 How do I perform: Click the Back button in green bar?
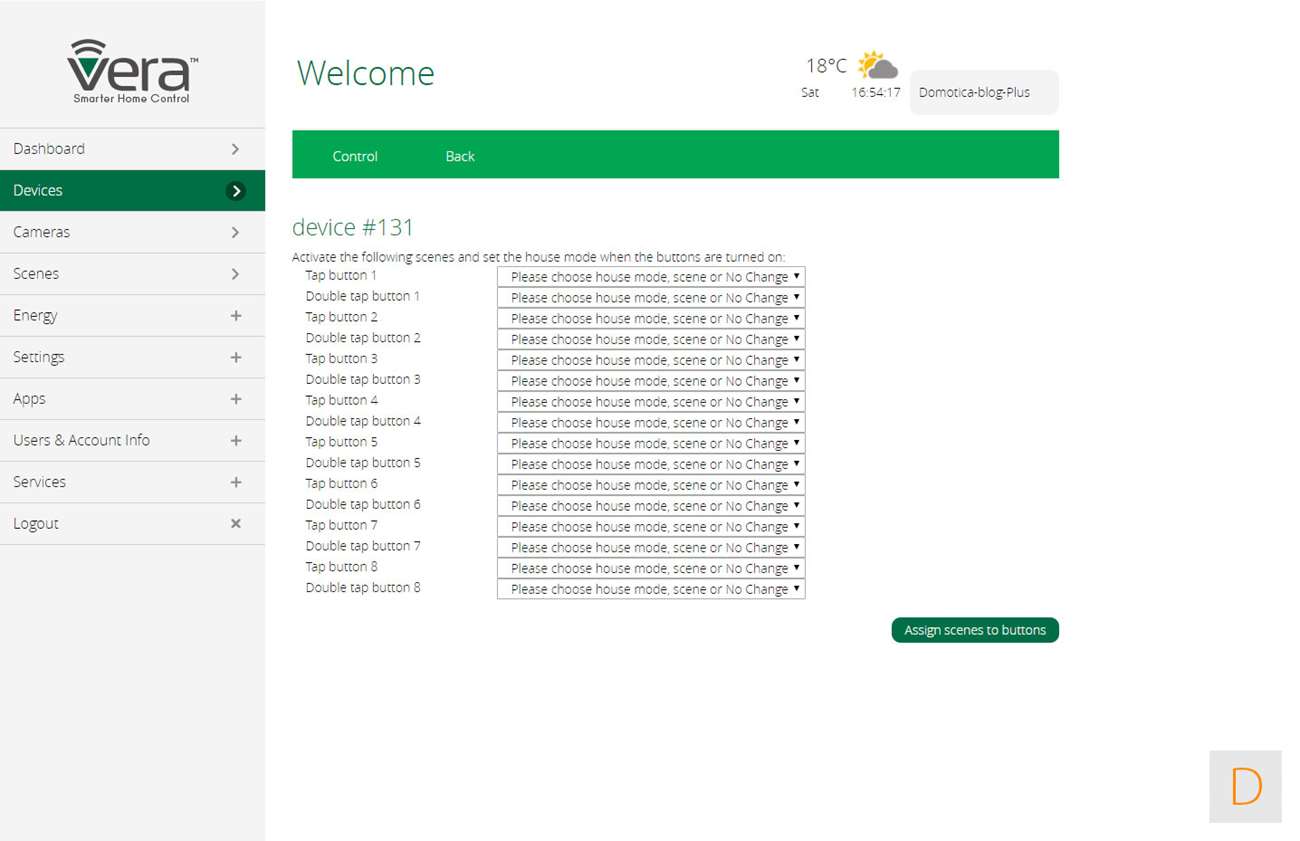[460, 156]
